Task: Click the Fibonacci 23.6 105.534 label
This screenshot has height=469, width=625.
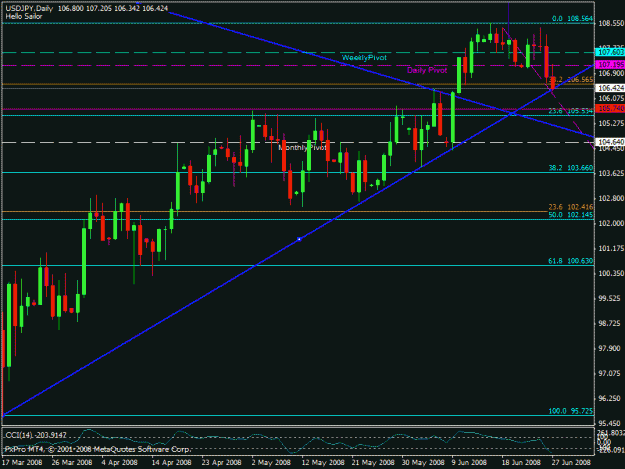Action: 571,111
